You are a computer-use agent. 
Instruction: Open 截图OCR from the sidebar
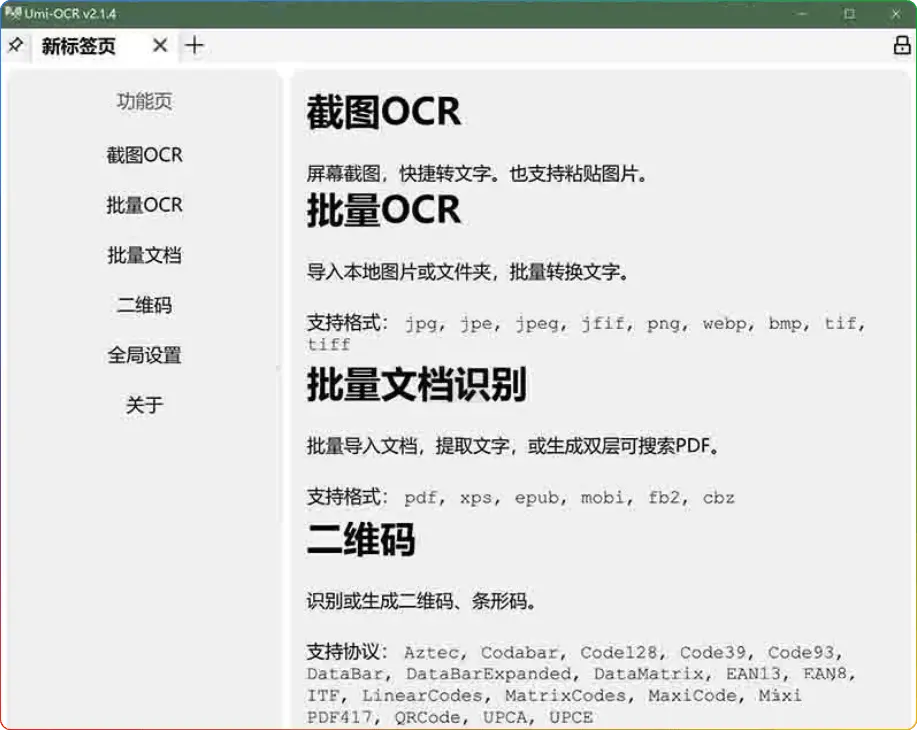tap(145, 155)
